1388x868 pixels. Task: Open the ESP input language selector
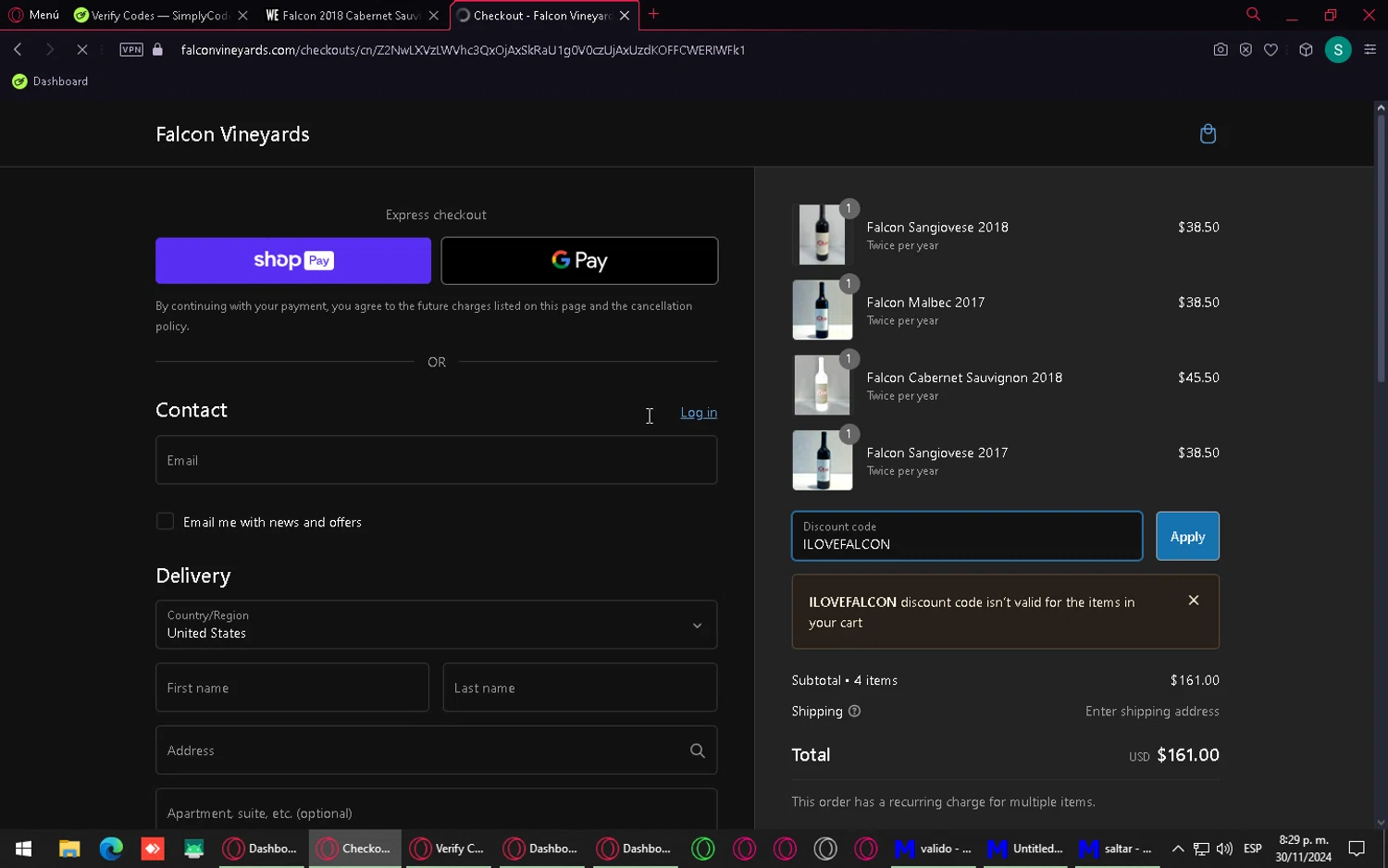(1253, 849)
